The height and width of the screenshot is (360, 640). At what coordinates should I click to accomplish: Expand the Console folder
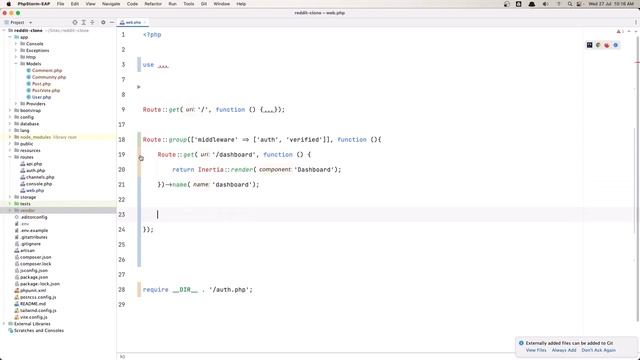tap(16, 44)
